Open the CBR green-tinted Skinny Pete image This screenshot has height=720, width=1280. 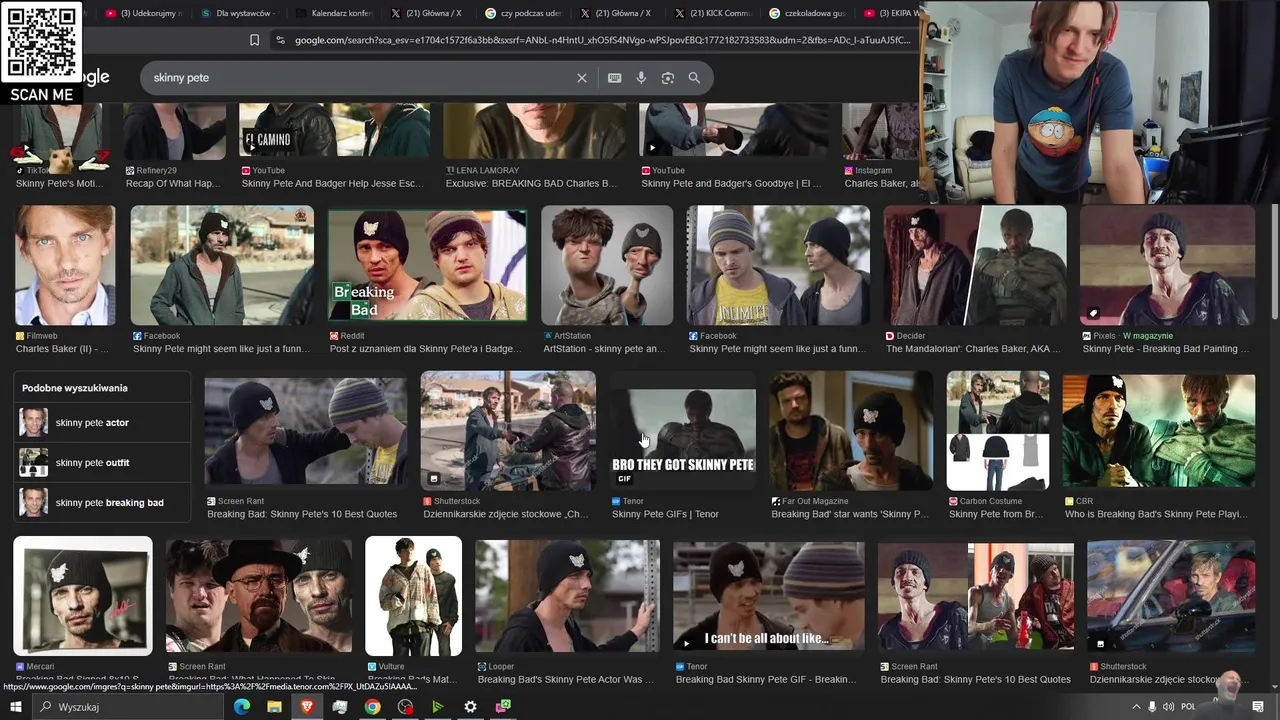(1158, 430)
